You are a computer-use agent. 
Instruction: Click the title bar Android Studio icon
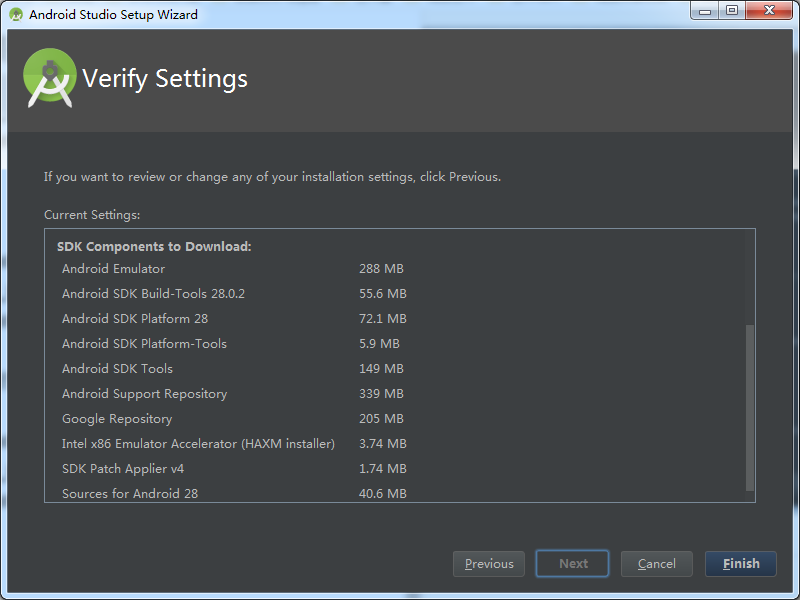point(16,14)
